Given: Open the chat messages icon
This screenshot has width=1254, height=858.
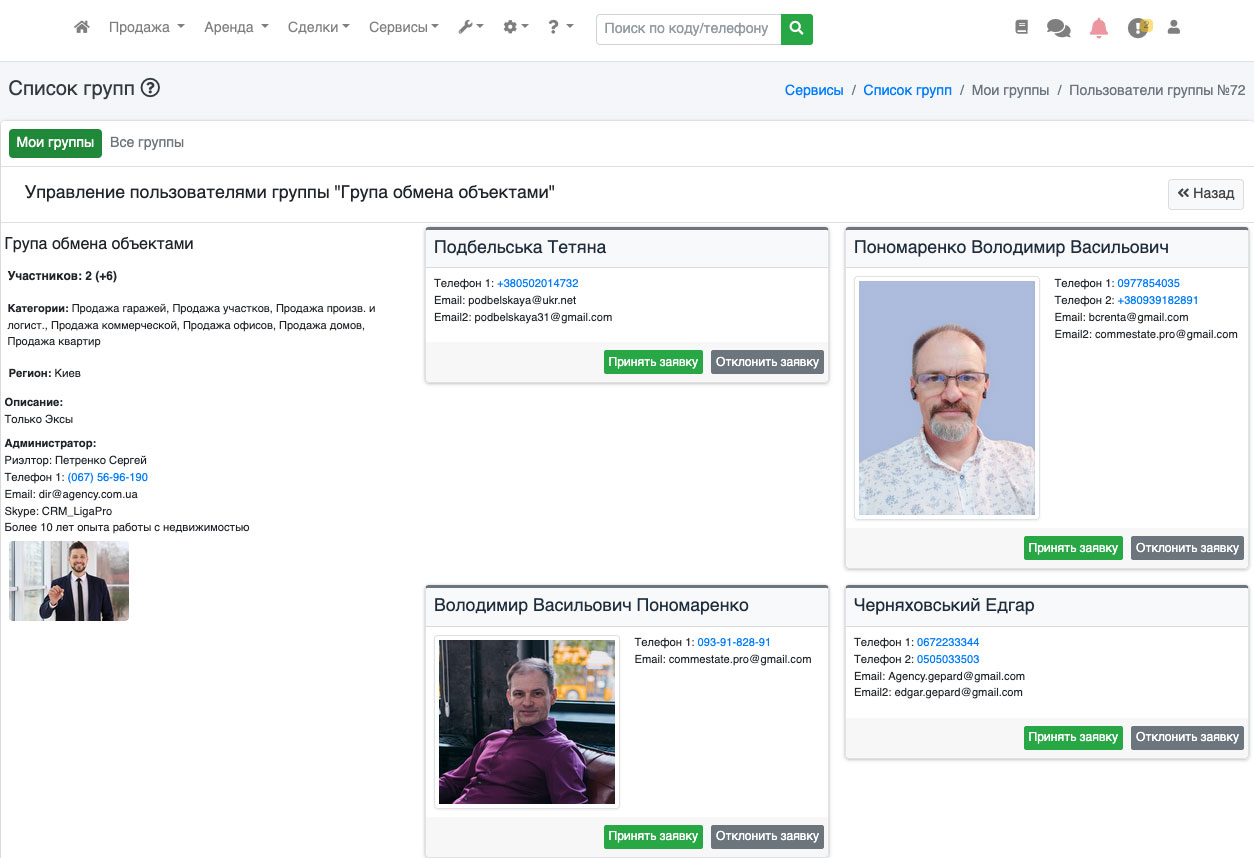Looking at the screenshot, I should click(x=1058, y=28).
